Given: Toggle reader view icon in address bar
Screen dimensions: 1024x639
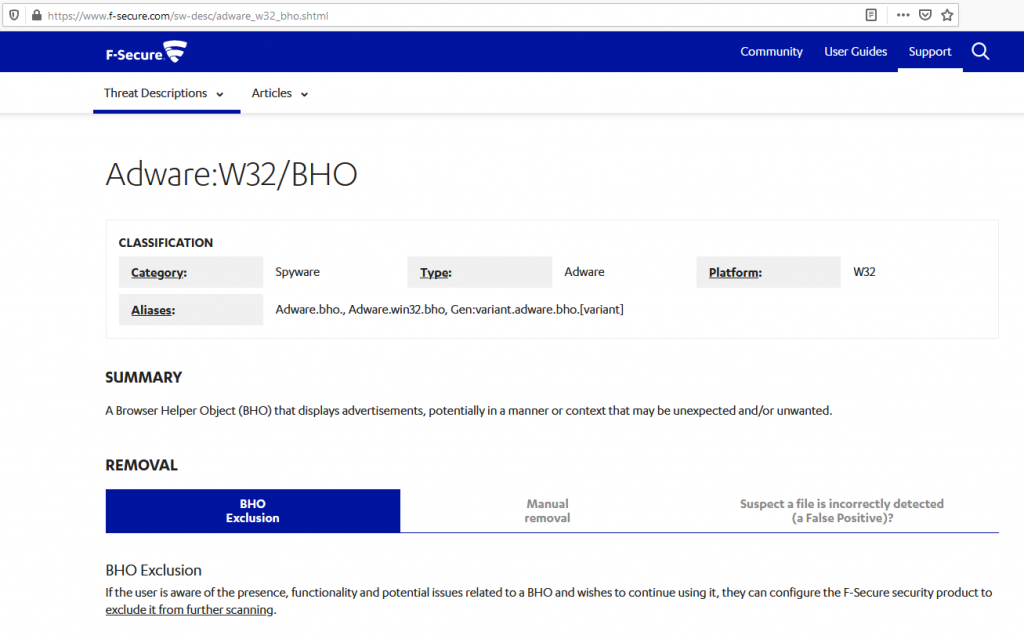Looking at the screenshot, I should pos(871,15).
